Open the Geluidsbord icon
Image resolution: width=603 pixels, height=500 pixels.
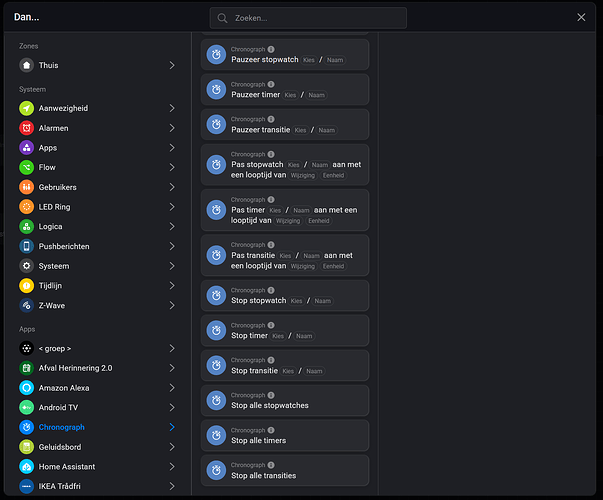click(x=27, y=447)
